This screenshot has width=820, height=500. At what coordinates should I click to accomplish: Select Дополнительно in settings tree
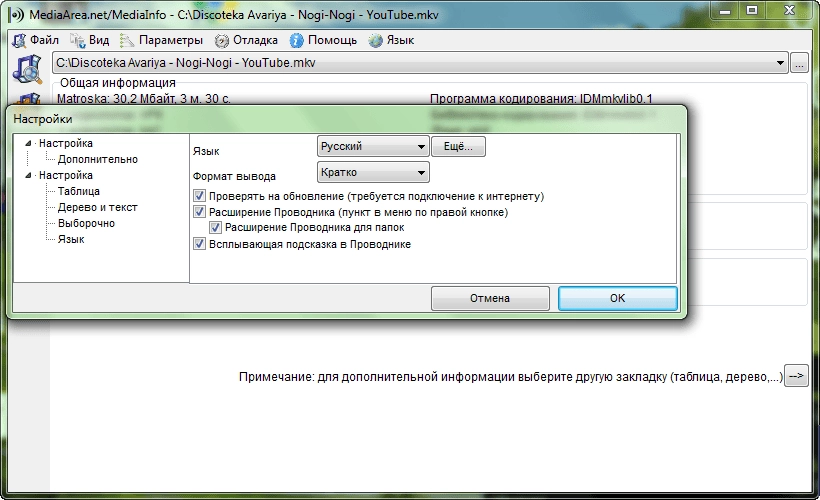98,160
